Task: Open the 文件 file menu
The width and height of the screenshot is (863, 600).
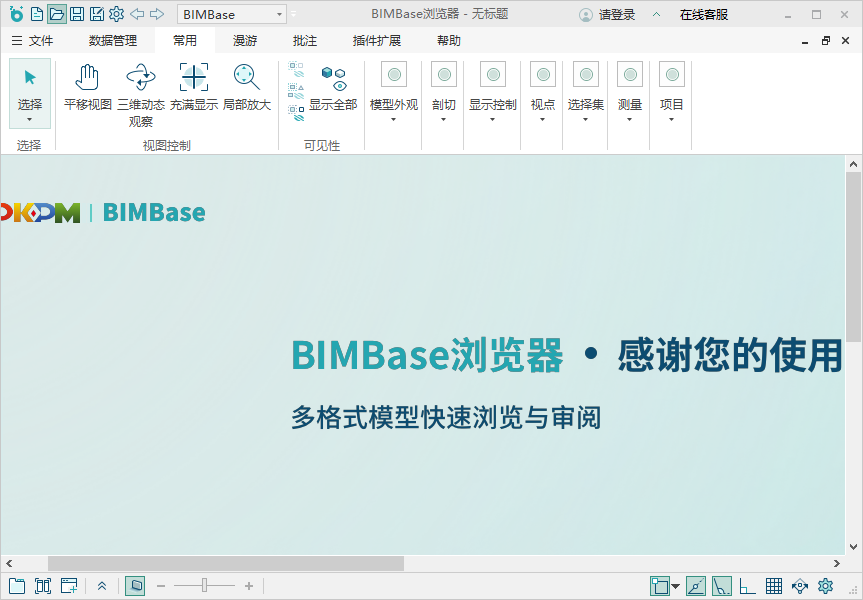Action: click(x=32, y=41)
